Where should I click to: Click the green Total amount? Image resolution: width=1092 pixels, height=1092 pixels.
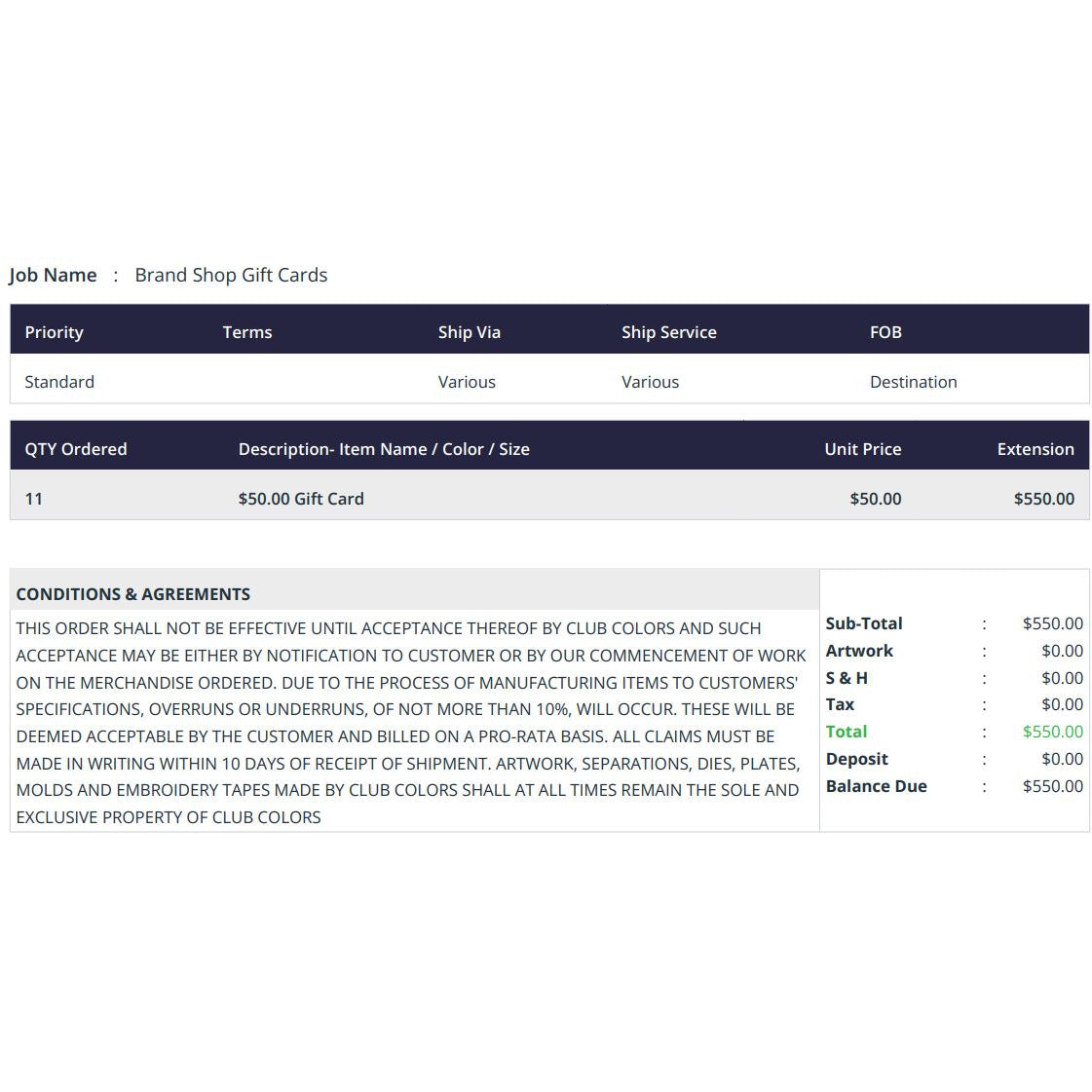1053,732
